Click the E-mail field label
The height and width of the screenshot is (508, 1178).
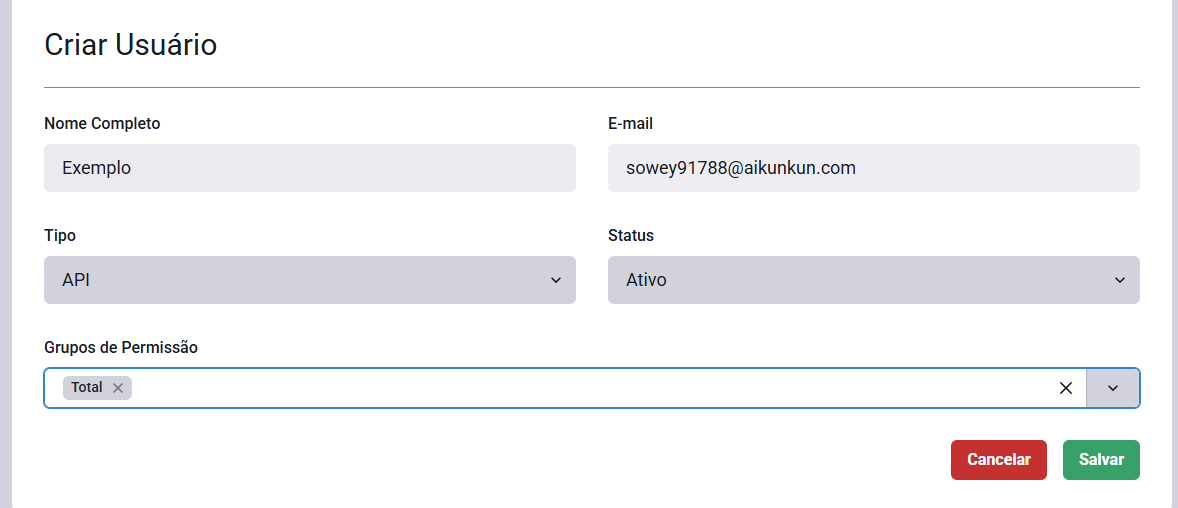click(x=630, y=124)
